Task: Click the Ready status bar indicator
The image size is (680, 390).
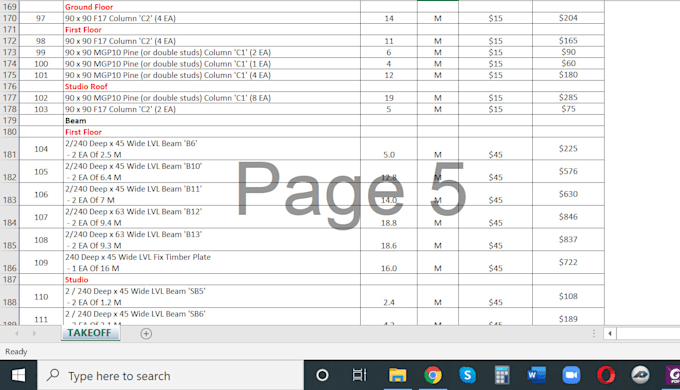Action: pyautogui.click(x=16, y=351)
